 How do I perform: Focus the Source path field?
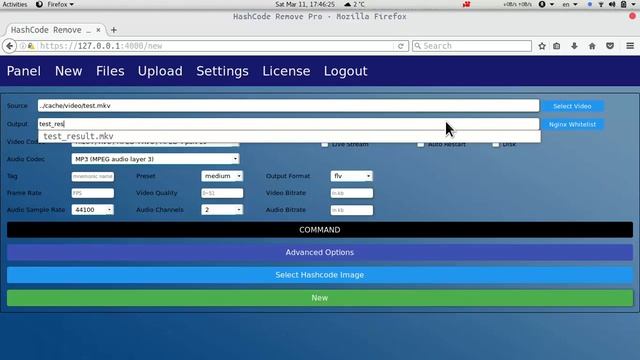point(288,106)
